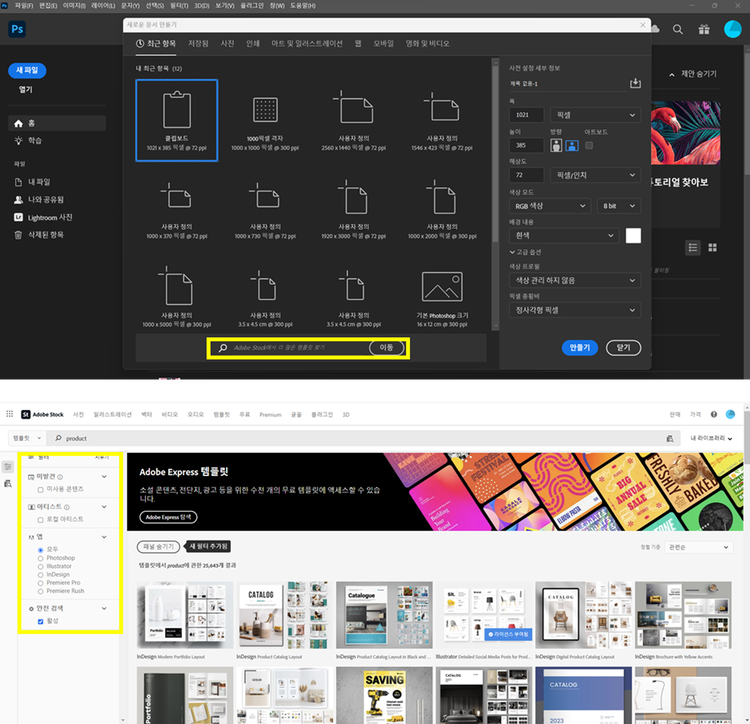Uncheck the 활성 safe search checkbox
Viewport: 750px width, 724px height.
[40, 621]
